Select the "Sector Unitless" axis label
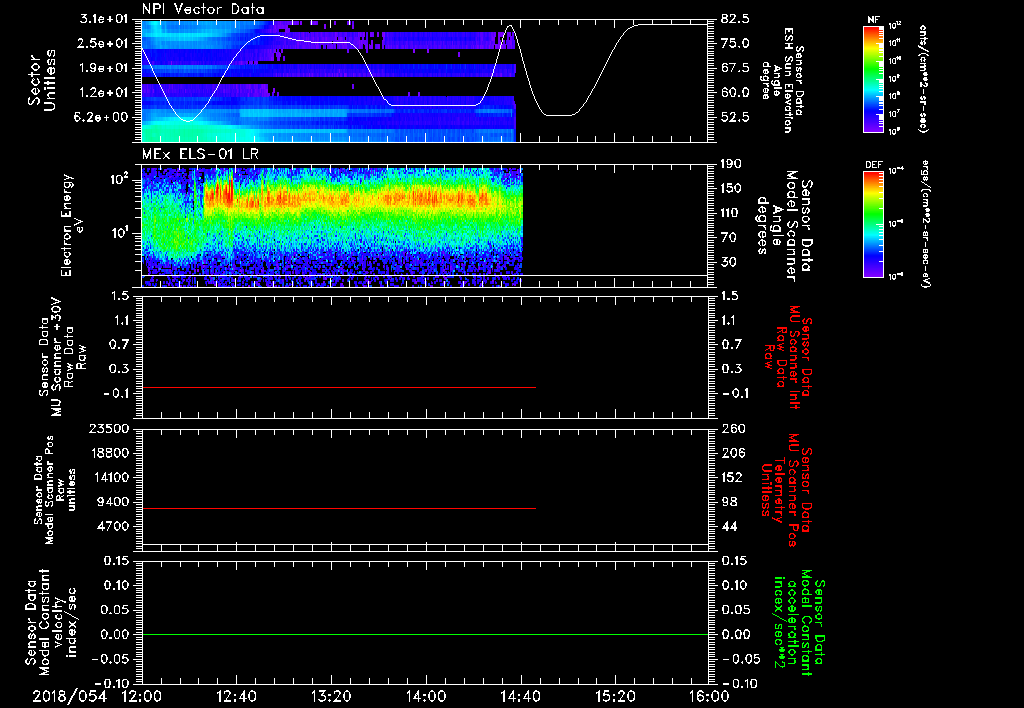The width and height of the screenshot is (1024, 708). [41, 80]
